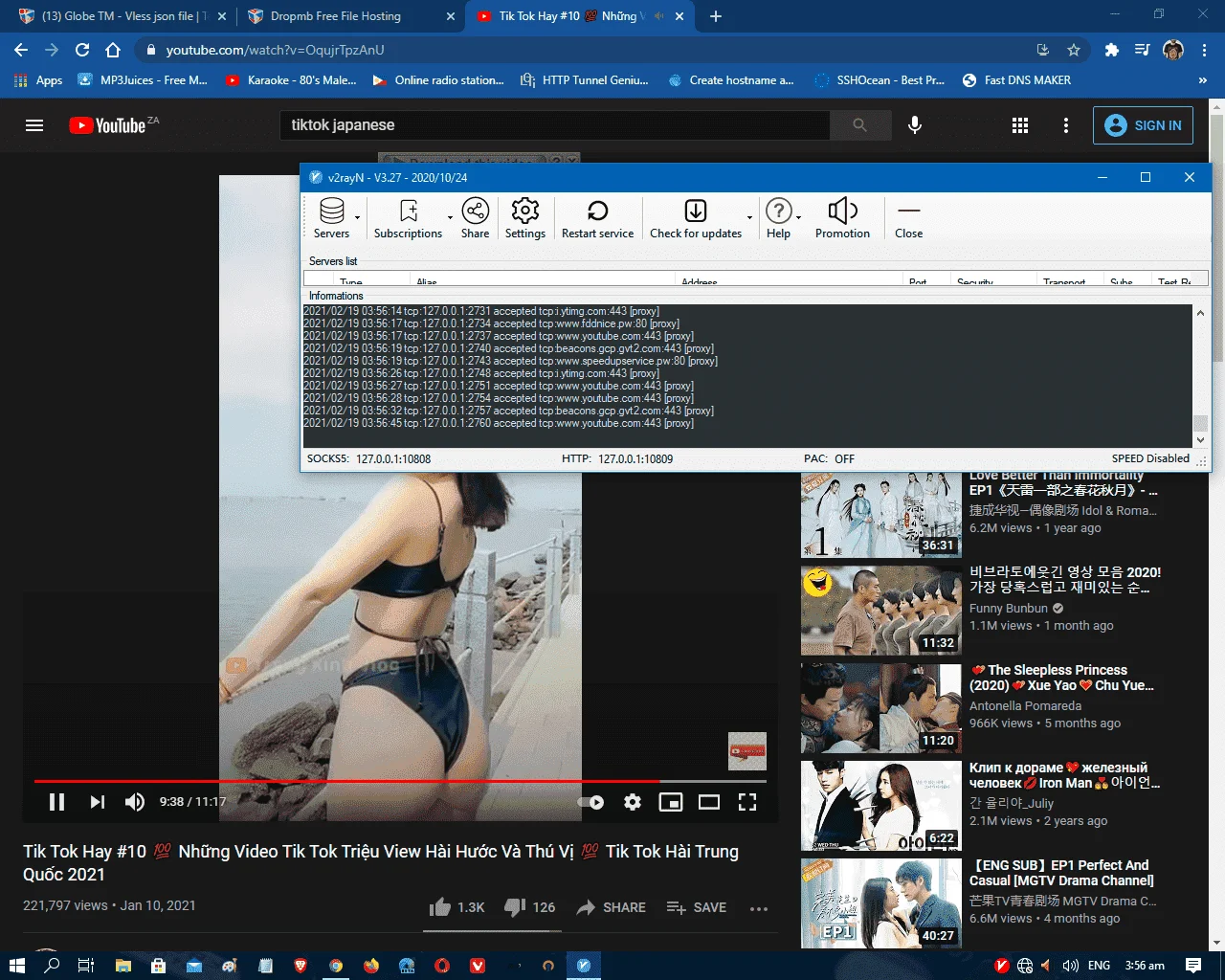Open the v2rayN Help icon
The width and height of the screenshot is (1225, 980).
778,218
